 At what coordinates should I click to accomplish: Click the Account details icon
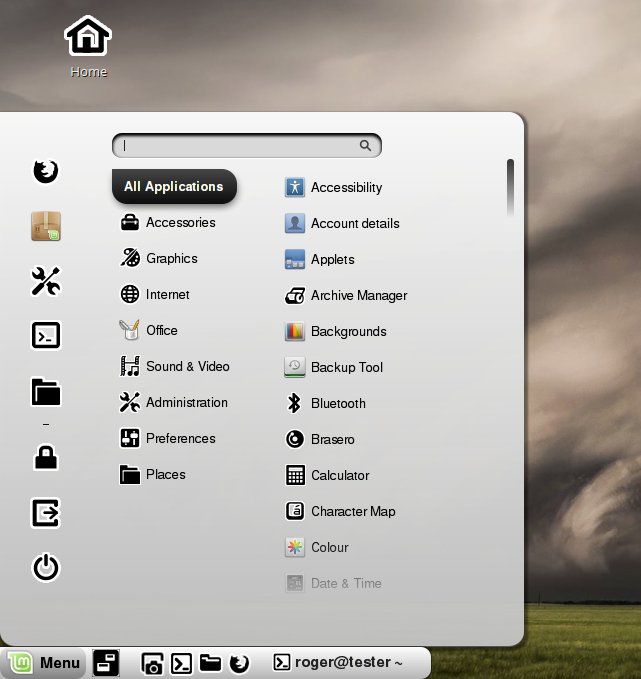click(x=295, y=223)
